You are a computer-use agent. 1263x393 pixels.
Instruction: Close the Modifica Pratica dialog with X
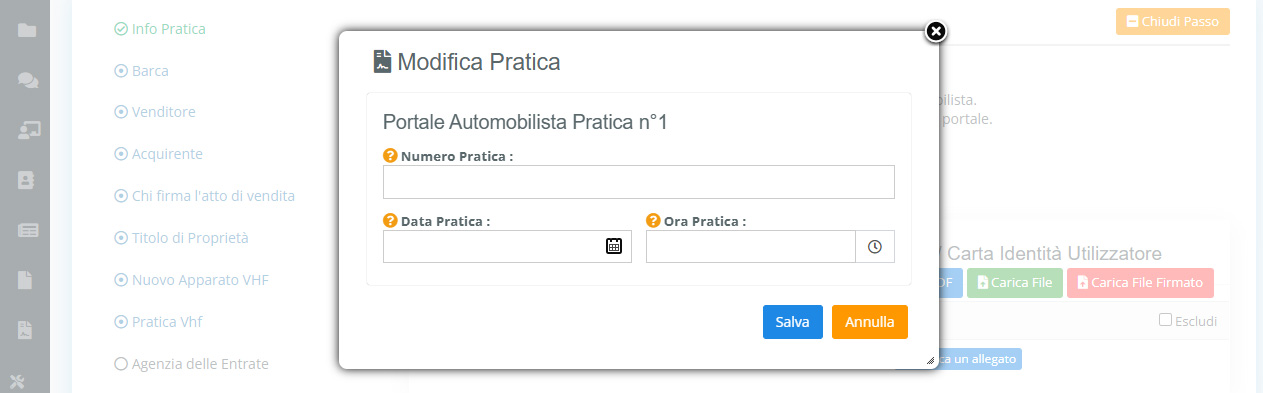point(935,32)
